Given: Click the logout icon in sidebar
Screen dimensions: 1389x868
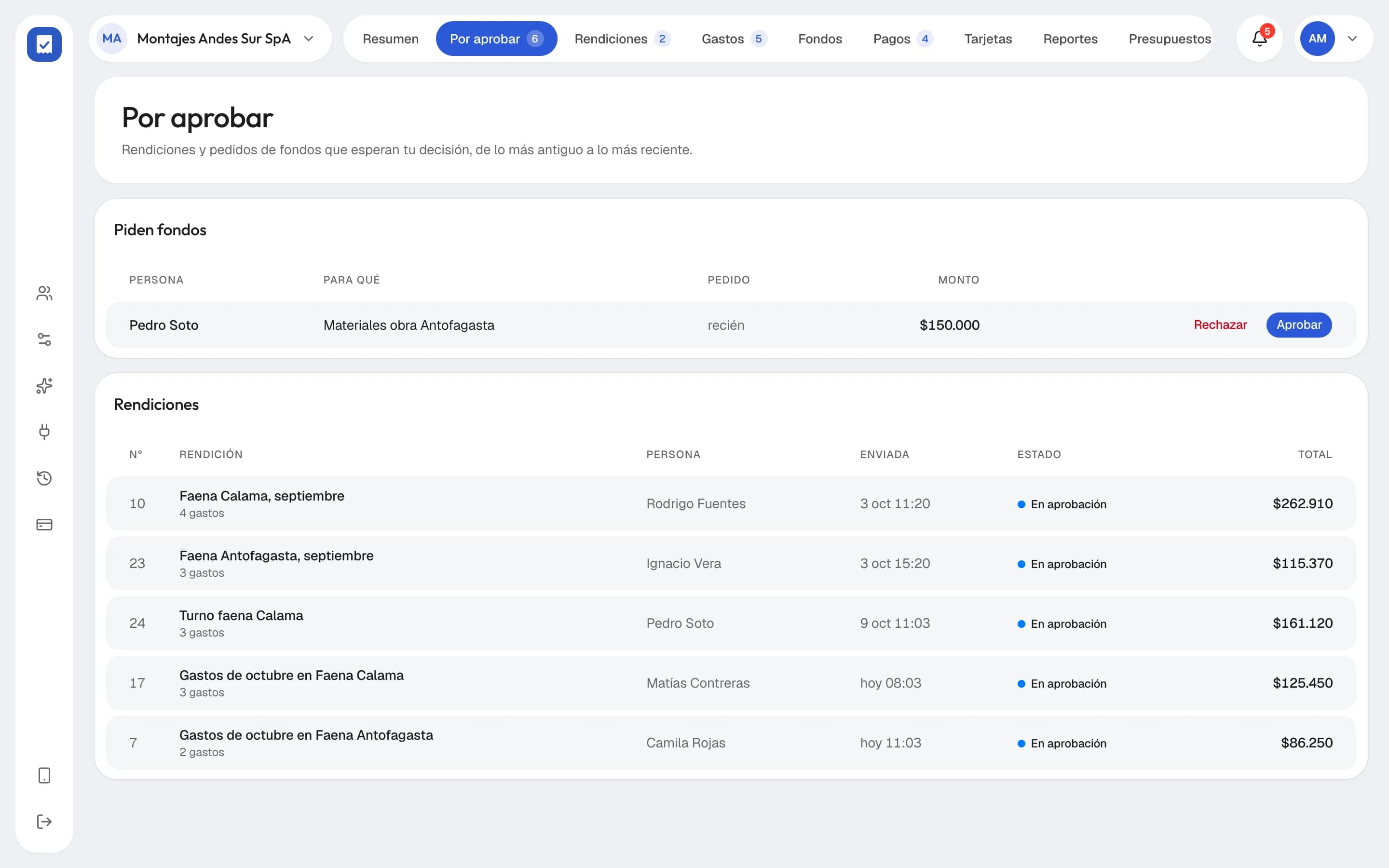Looking at the screenshot, I should pos(44,822).
